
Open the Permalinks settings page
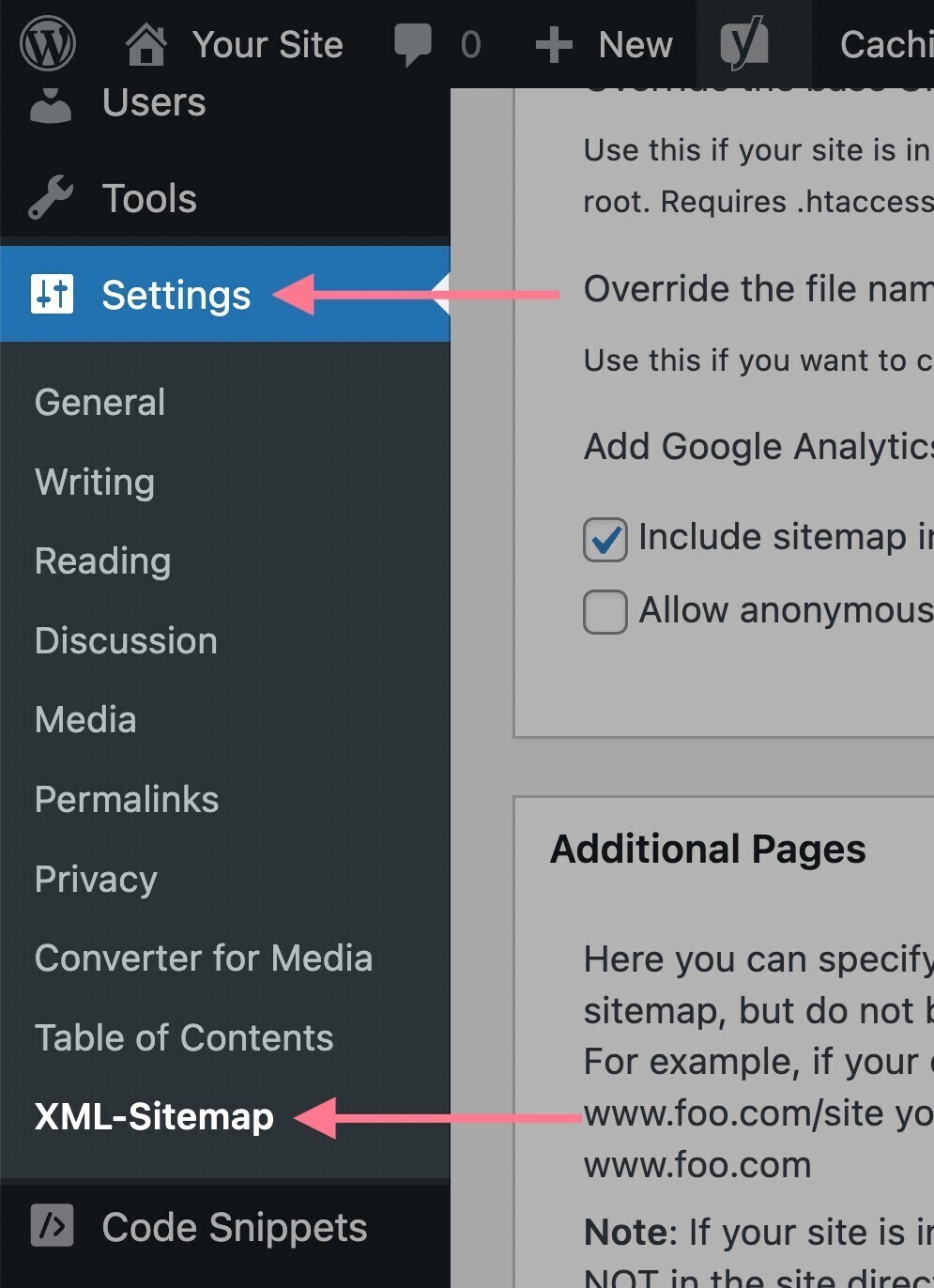[x=126, y=799]
